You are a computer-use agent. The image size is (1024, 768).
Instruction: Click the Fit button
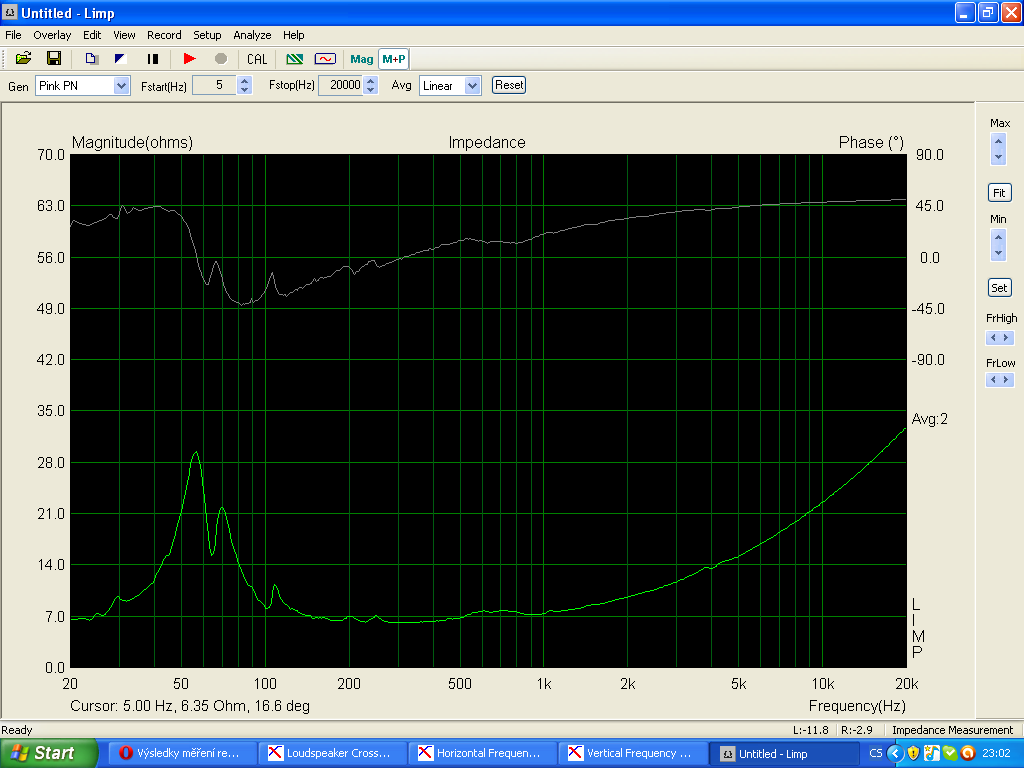click(999, 193)
